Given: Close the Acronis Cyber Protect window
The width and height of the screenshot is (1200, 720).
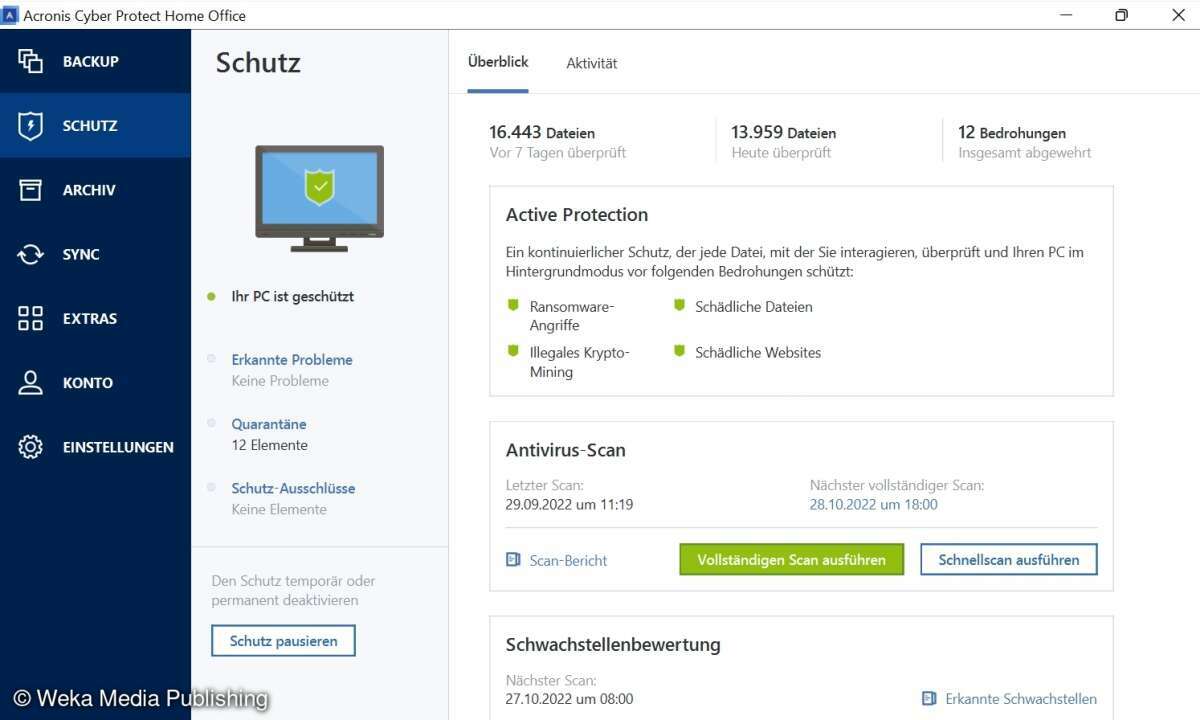Looking at the screenshot, I should click(1177, 15).
